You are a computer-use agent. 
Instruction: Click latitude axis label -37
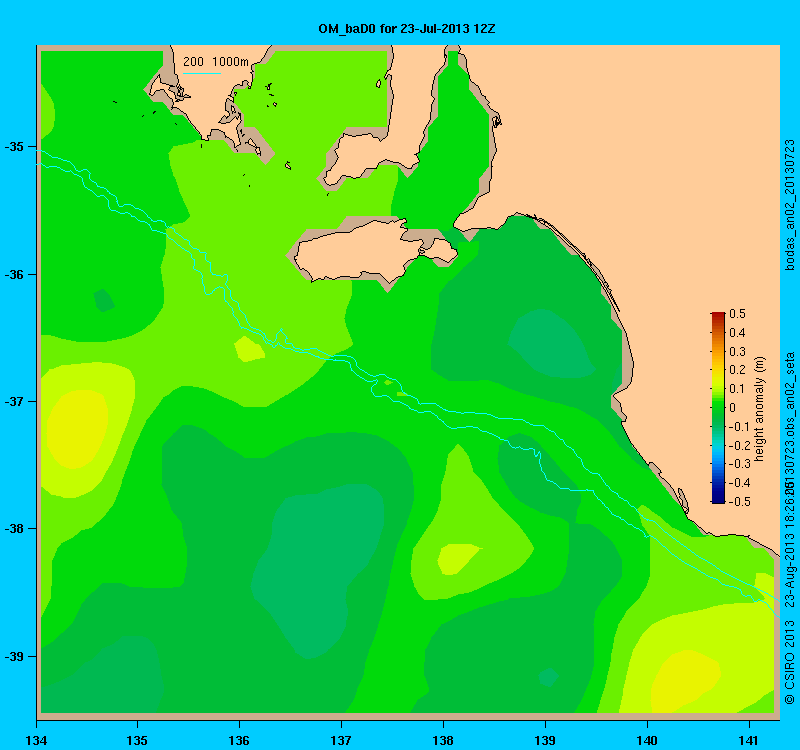(14, 402)
